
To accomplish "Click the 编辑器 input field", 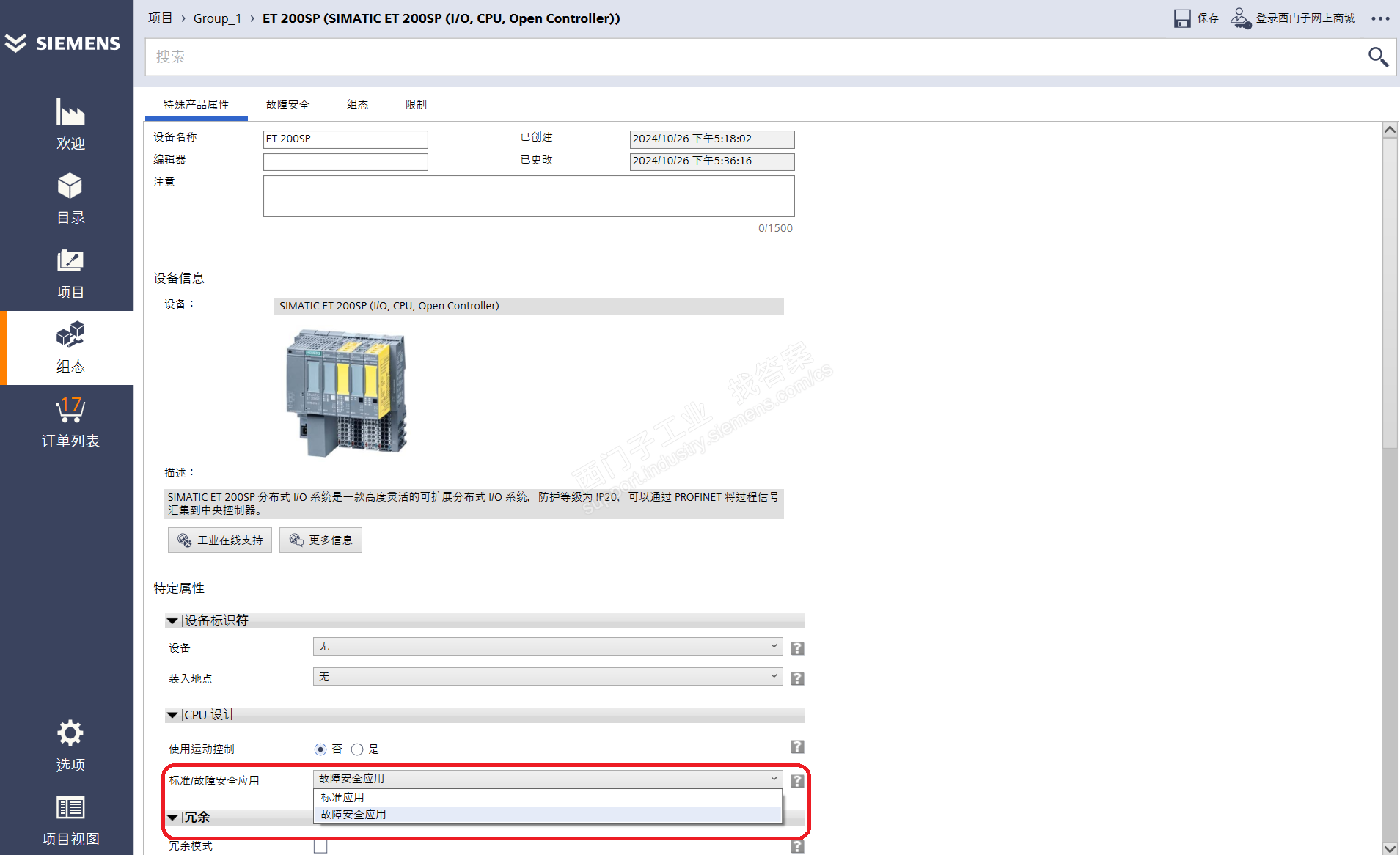I will (345, 161).
